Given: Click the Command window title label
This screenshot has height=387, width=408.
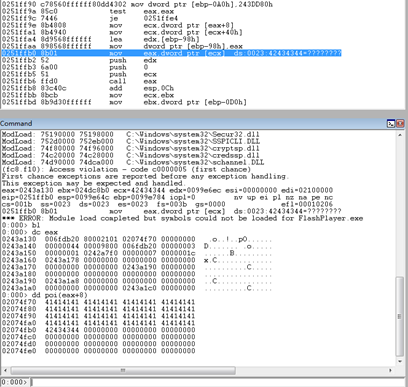Looking at the screenshot, I should pos(16,123).
